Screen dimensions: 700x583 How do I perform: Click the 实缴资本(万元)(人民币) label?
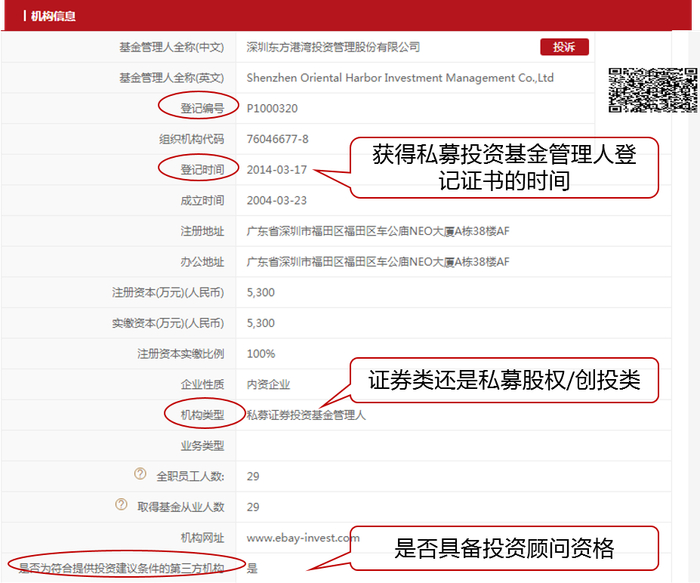click(x=168, y=323)
